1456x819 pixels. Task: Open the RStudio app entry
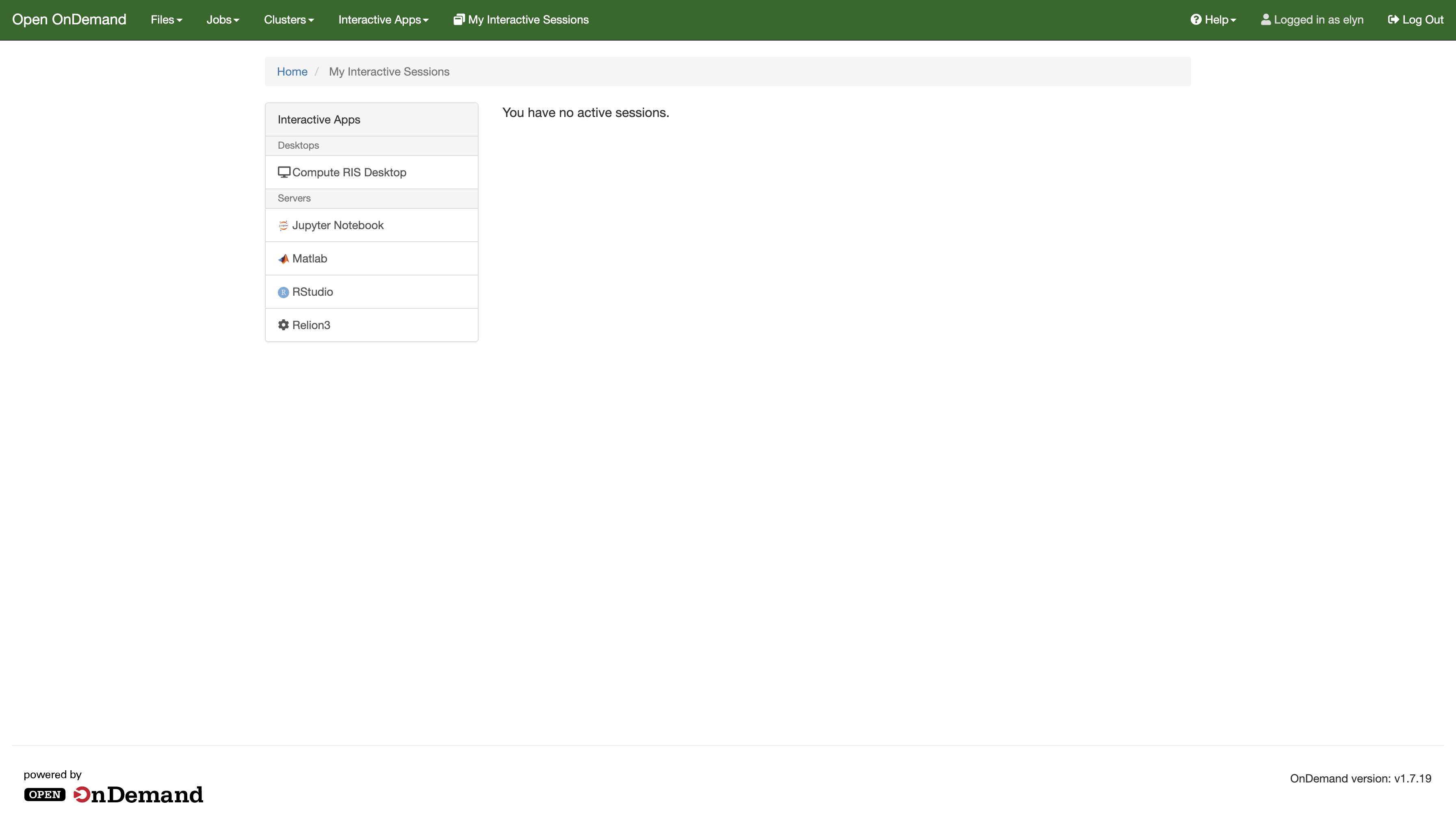(371, 292)
